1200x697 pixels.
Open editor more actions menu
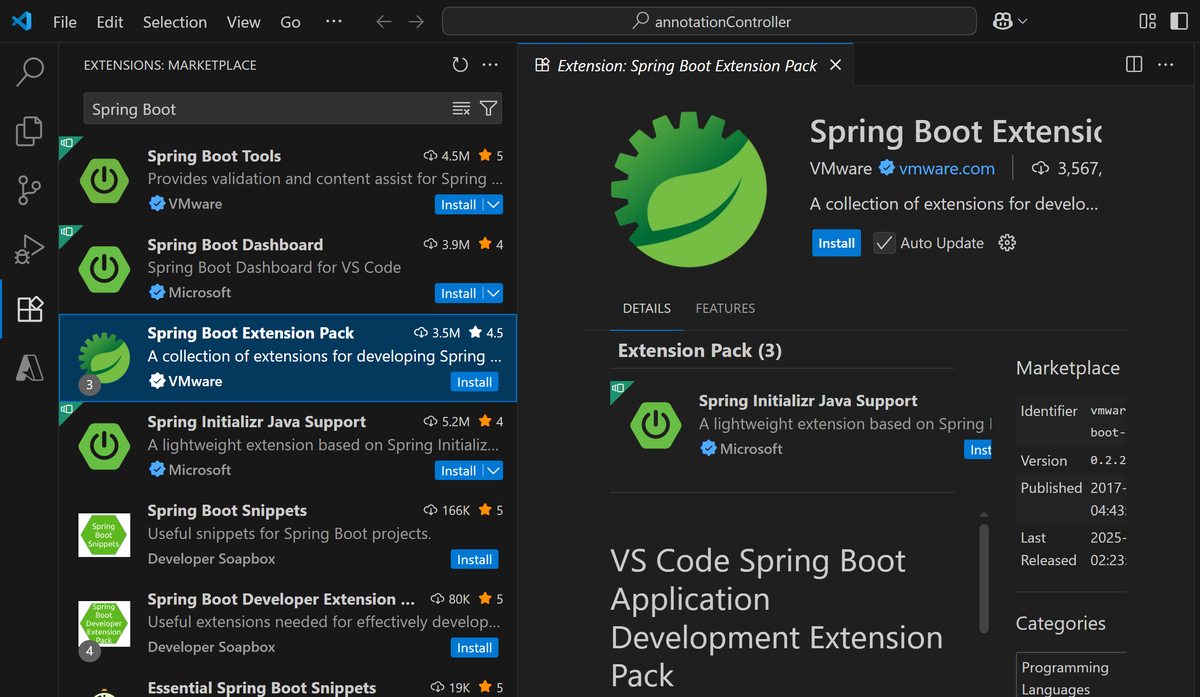[x=1166, y=65]
